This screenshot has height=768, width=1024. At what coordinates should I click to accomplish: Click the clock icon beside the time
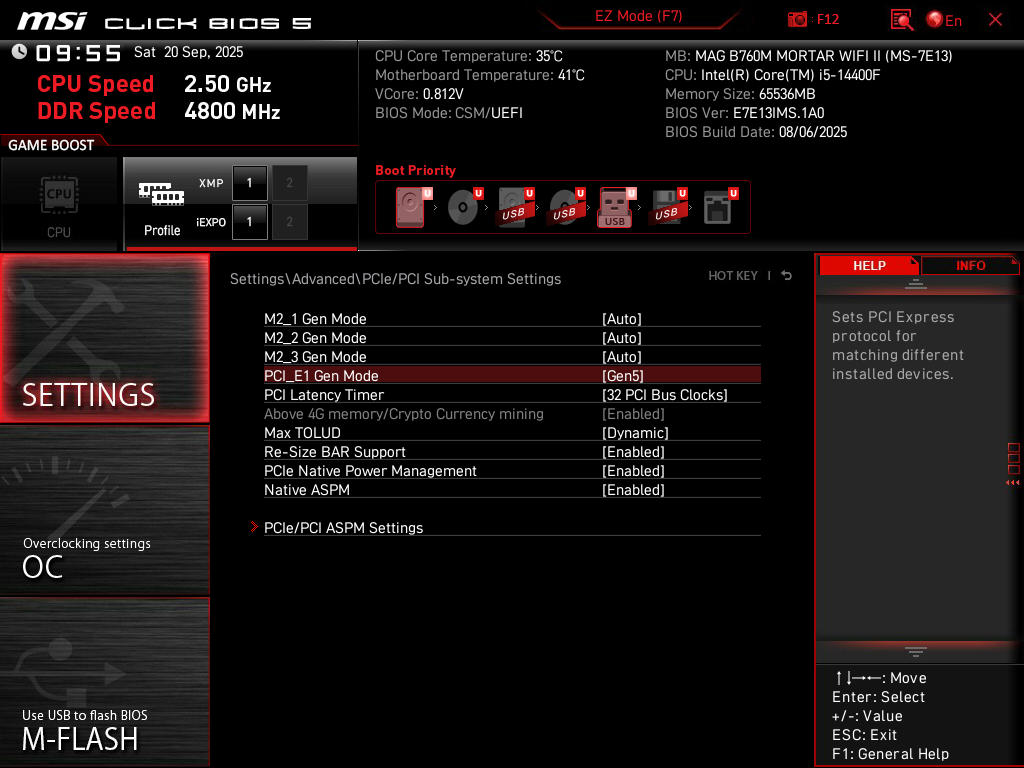pyautogui.click(x=19, y=52)
